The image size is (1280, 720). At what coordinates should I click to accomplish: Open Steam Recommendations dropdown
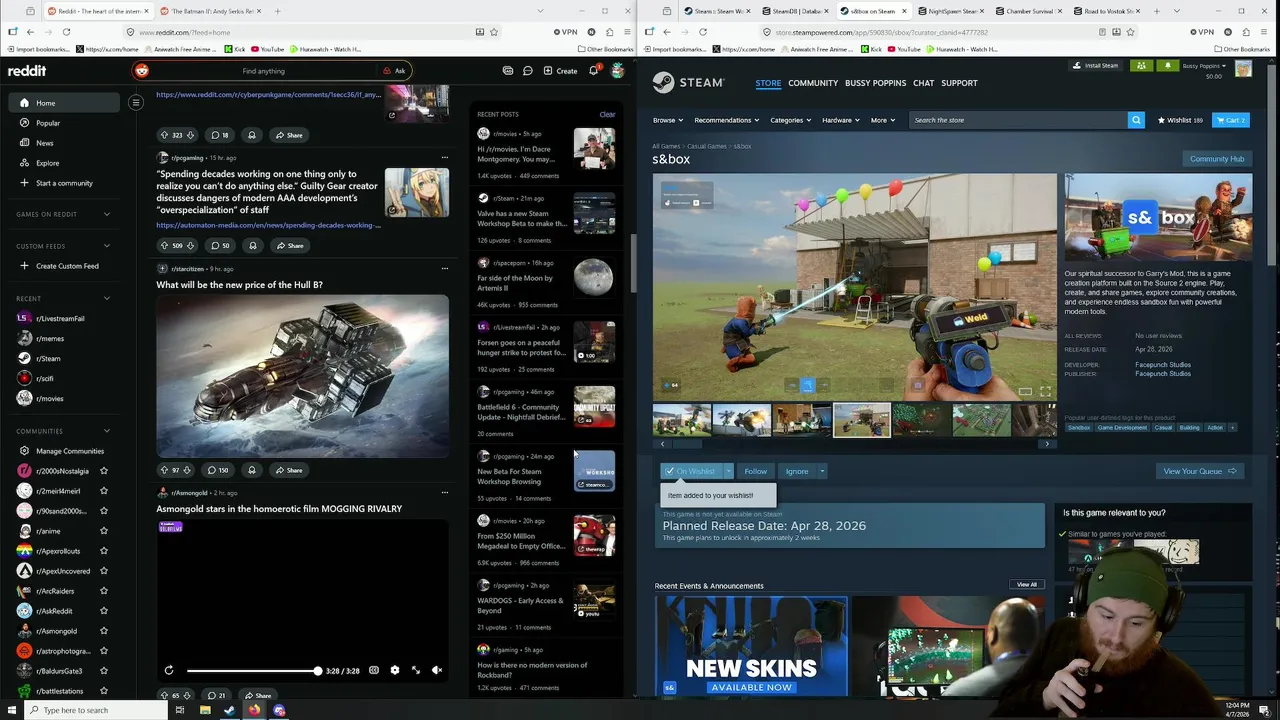tap(726, 120)
